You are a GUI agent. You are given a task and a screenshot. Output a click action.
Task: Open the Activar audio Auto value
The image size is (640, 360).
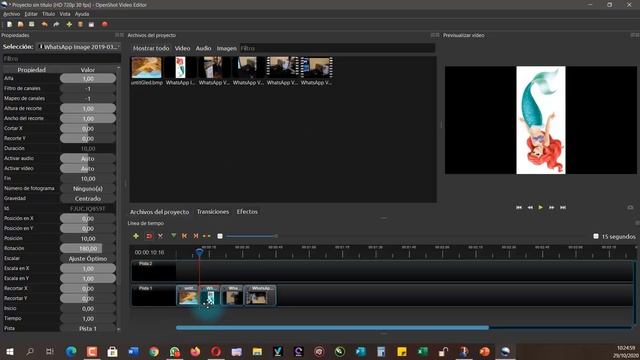click(x=88, y=158)
